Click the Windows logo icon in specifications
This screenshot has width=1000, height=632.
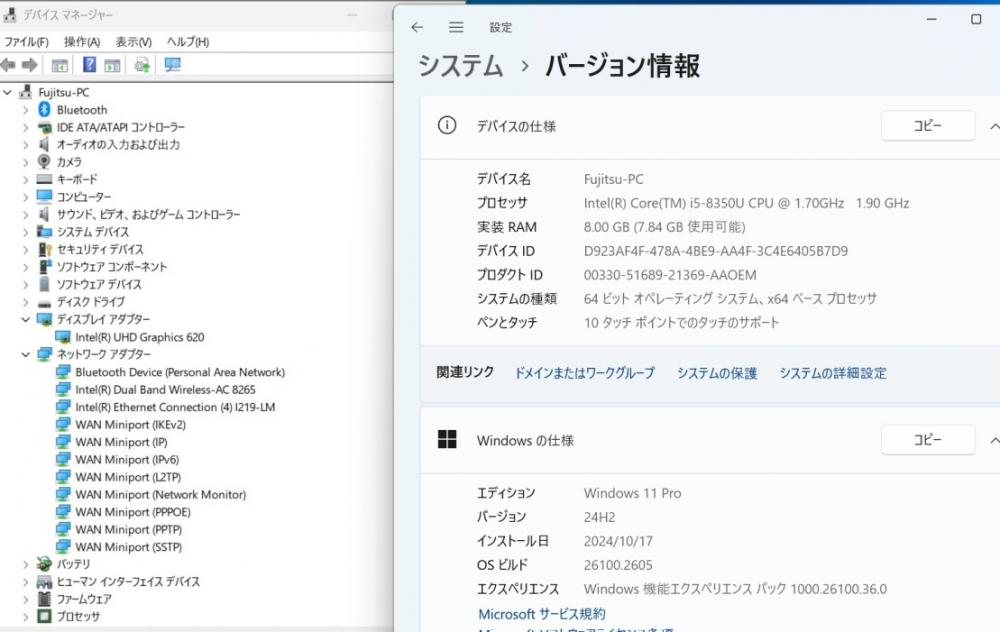coord(447,439)
